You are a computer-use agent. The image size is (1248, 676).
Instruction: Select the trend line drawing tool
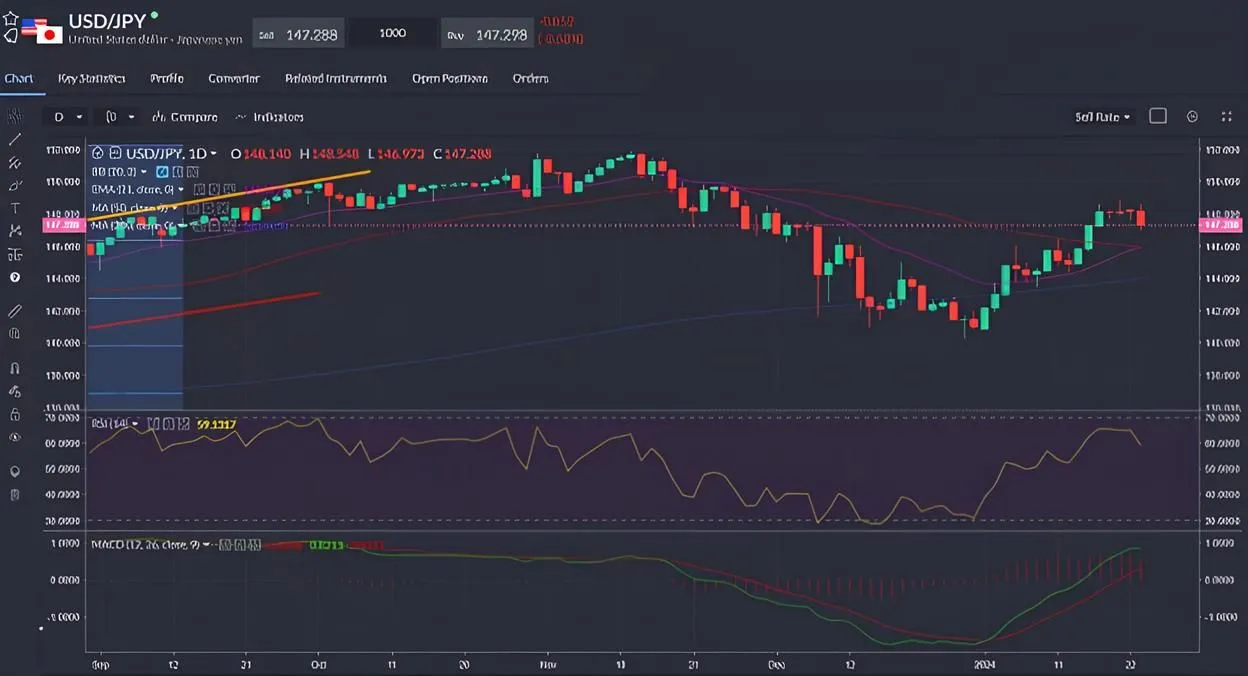point(15,140)
